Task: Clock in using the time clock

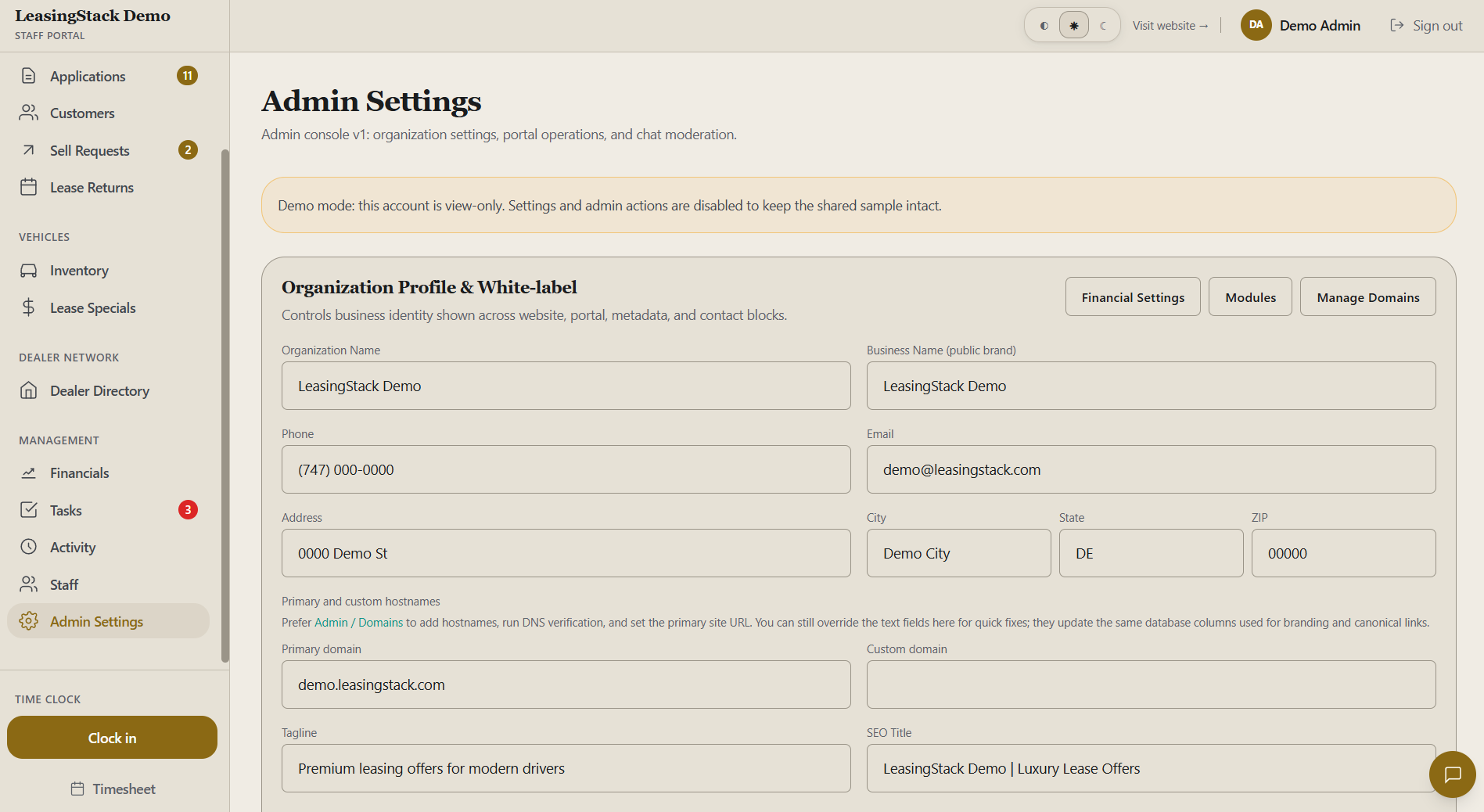Action: click(112, 738)
